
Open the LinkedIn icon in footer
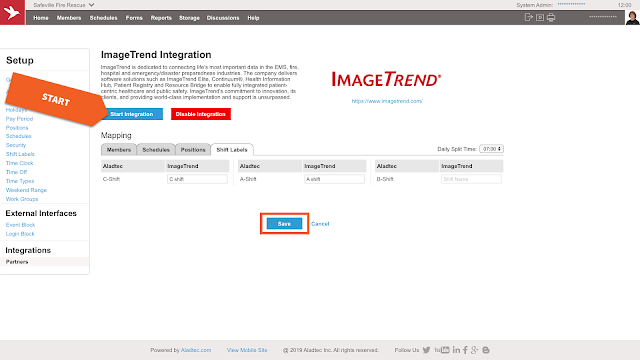pos(456,350)
